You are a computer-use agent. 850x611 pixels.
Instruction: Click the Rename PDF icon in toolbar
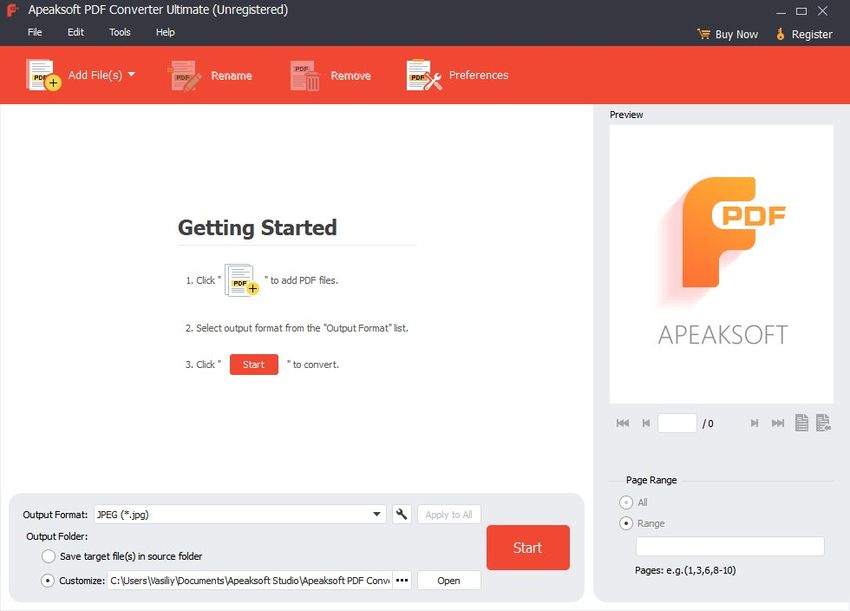185,75
